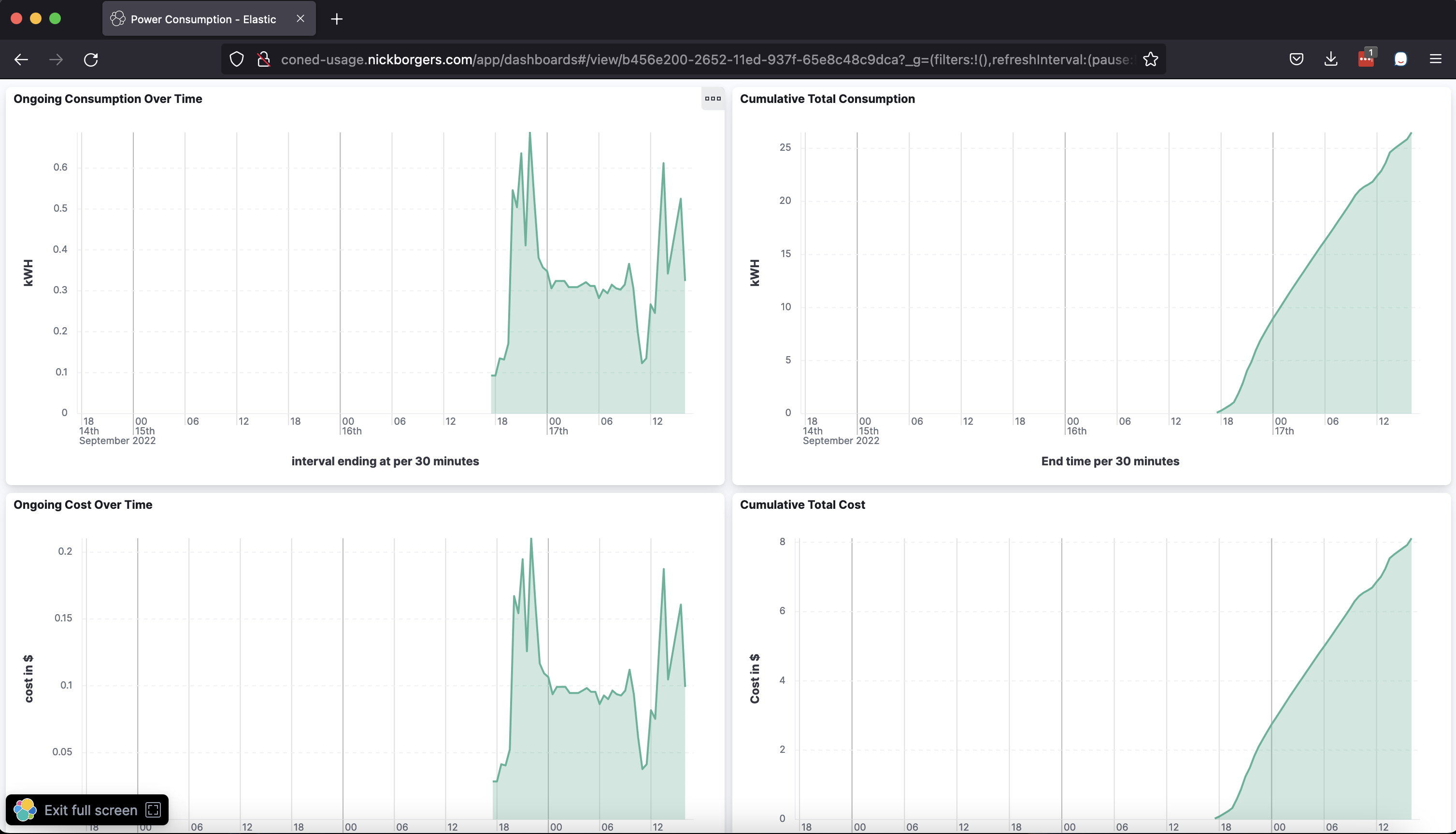Click the Elastic logo in the full-screen bar
The height and width of the screenshot is (834, 1456).
coord(25,810)
